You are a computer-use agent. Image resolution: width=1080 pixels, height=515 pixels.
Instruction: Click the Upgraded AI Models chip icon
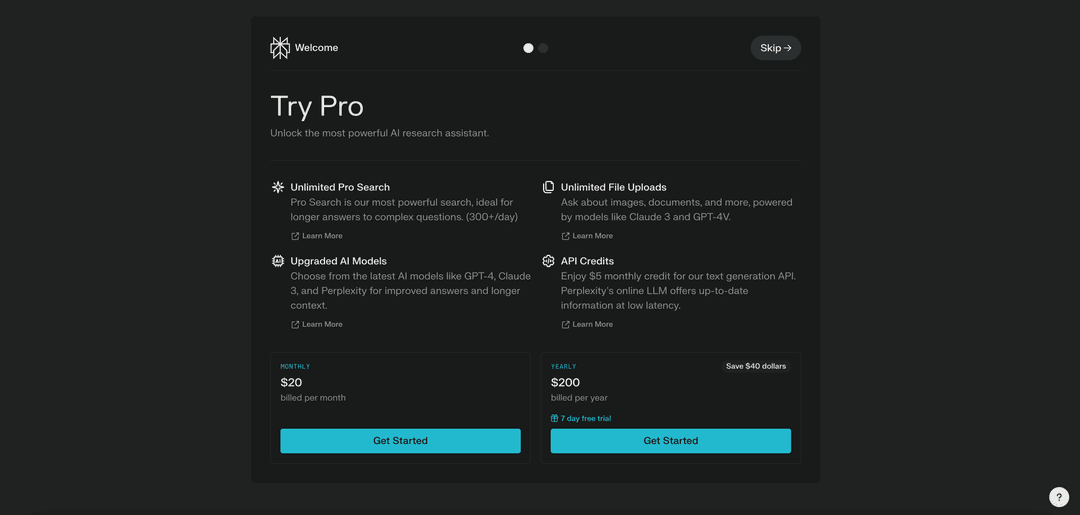tap(278, 261)
